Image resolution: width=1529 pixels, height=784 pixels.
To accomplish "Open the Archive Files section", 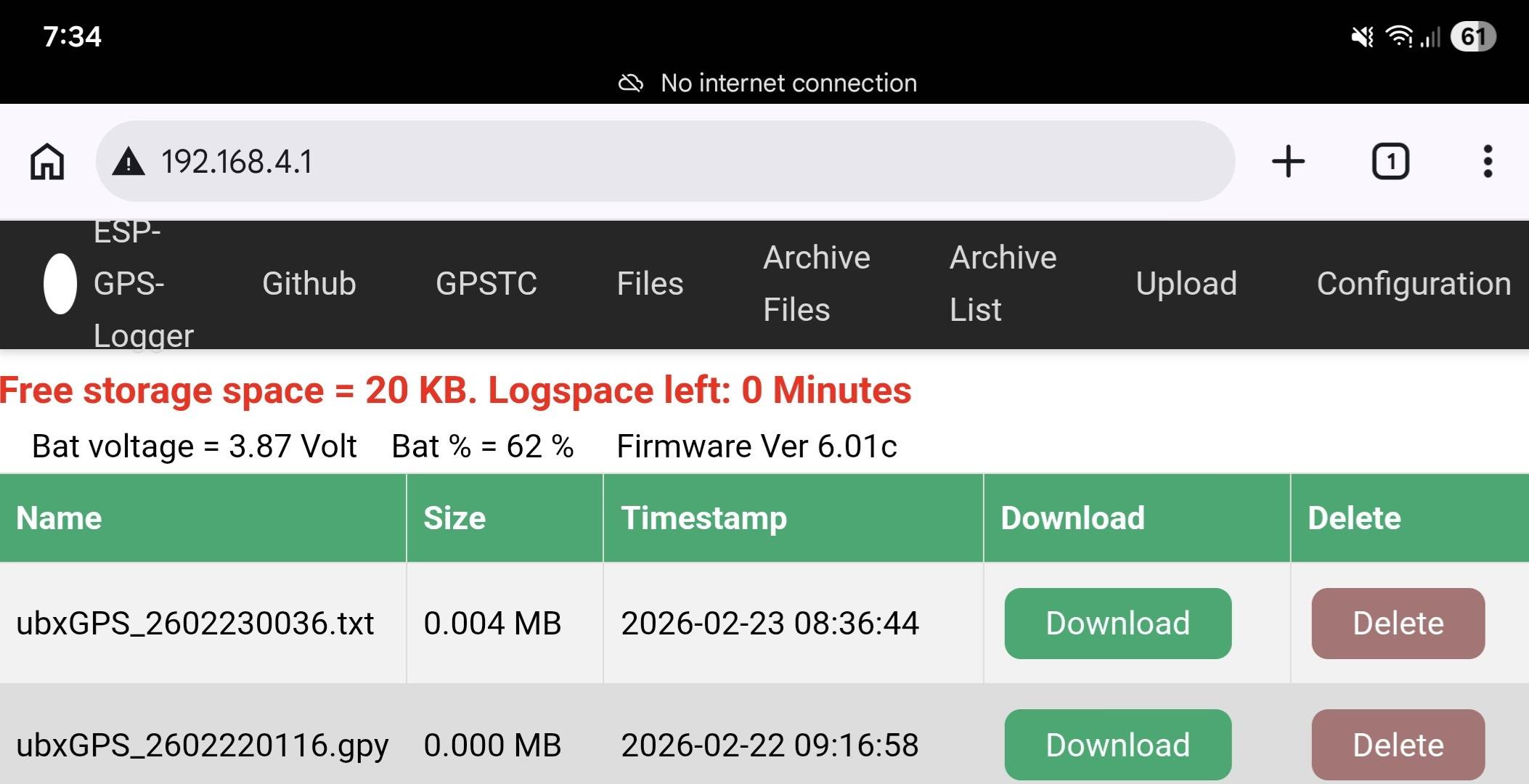I will [816, 284].
